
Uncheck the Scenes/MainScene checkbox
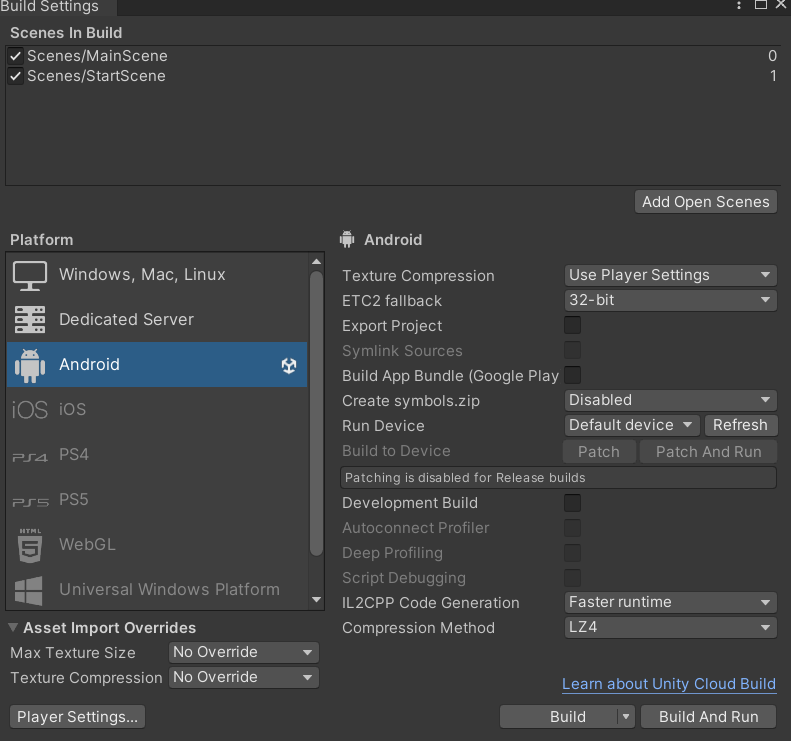(16, 56)
